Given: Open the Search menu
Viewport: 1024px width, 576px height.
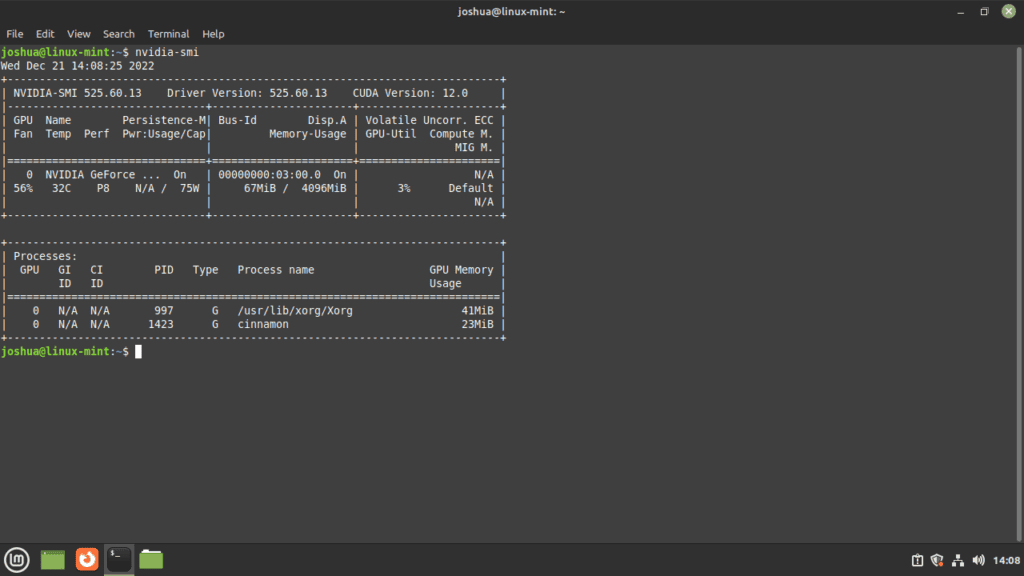Looking at the screenshot, I should pyautogui.click(x=118, y=33).
